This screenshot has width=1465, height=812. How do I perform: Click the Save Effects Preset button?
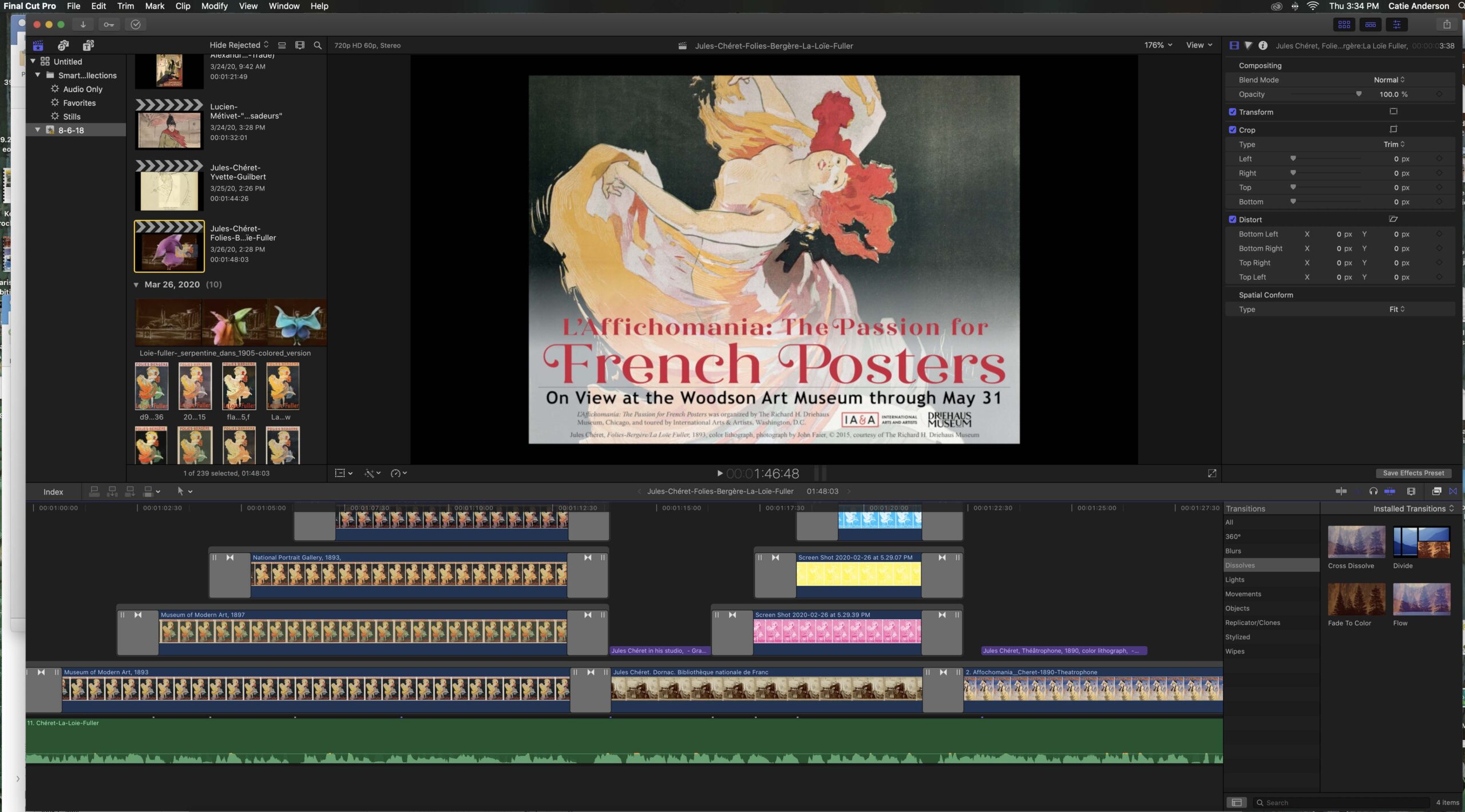click(1413, 473)
